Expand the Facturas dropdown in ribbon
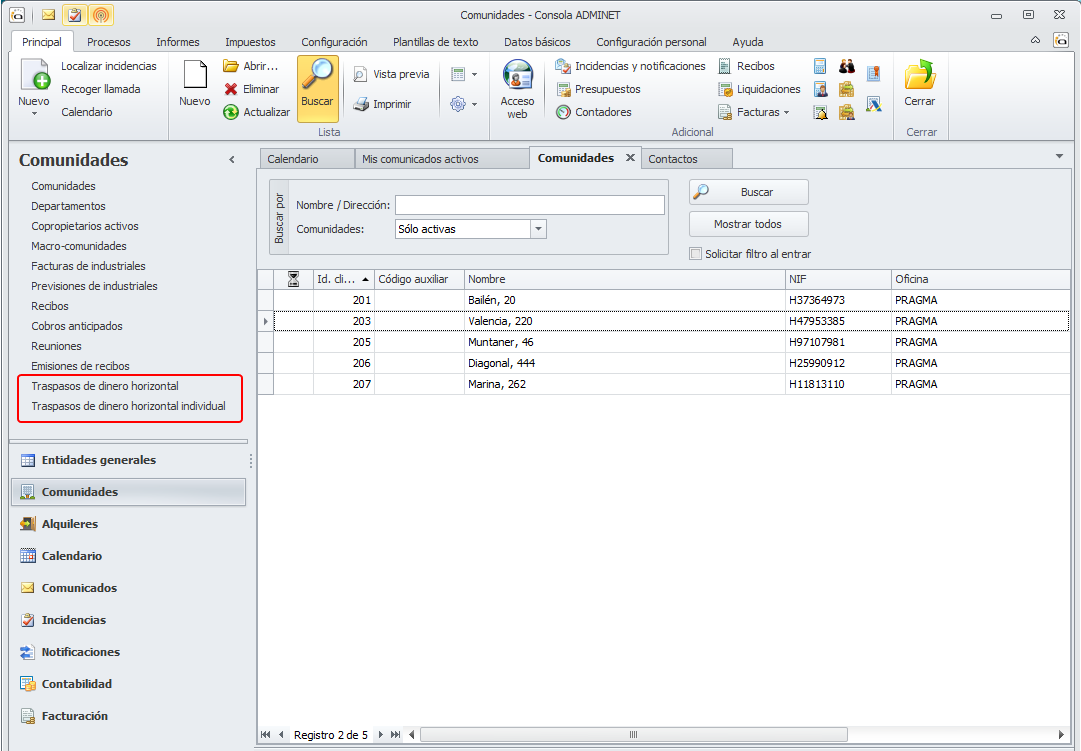The width and height of the screenshot is (1081, 751). click(x=786, y=113)
